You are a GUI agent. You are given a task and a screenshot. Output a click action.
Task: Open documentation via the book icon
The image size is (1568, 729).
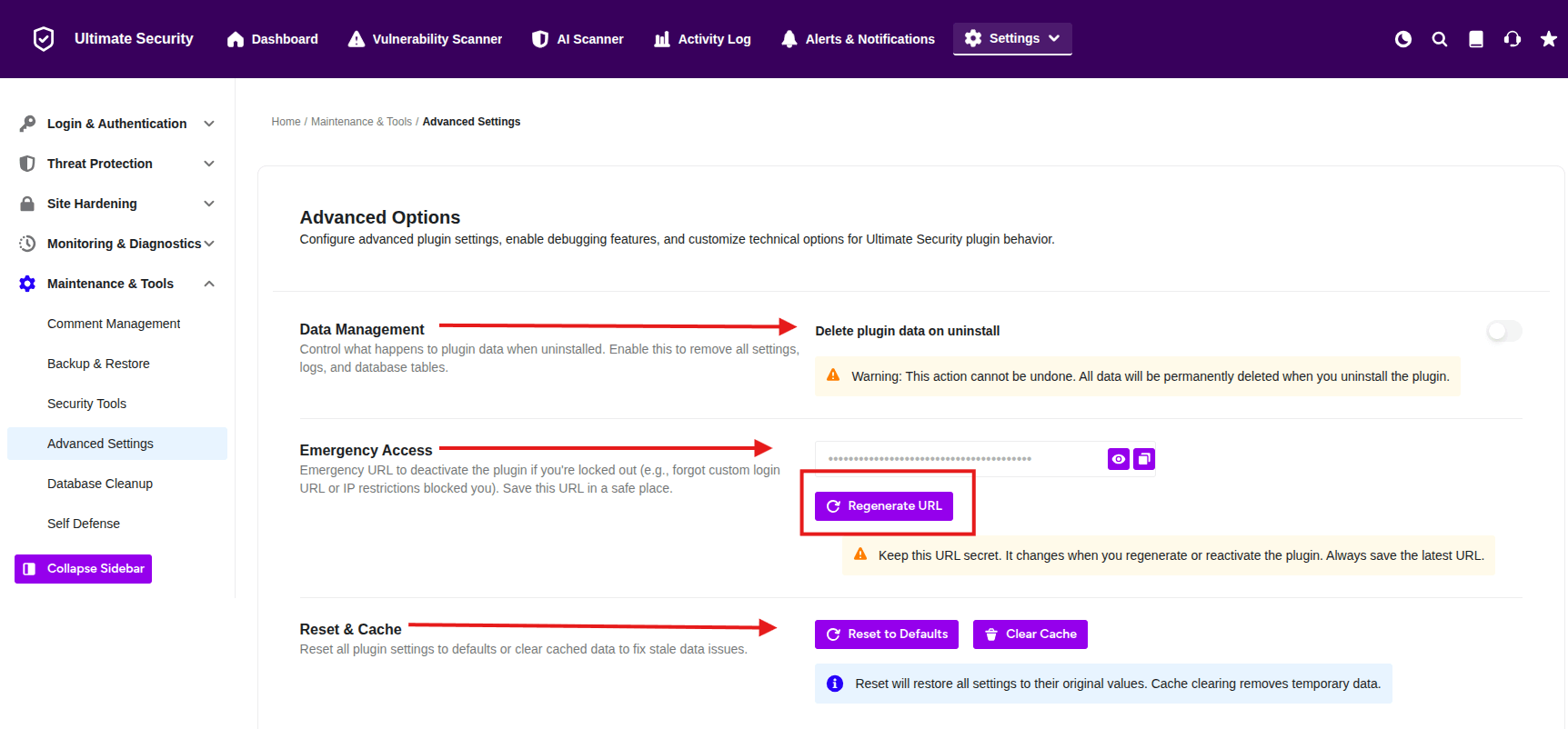1476,39
